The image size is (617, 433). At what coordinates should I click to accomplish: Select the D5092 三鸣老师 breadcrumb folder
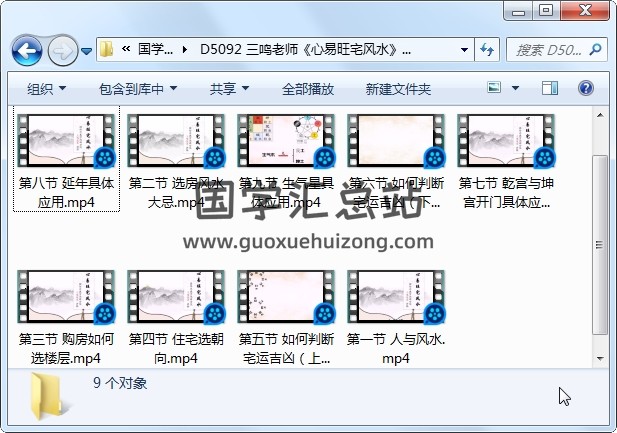(x=305, y=50)
